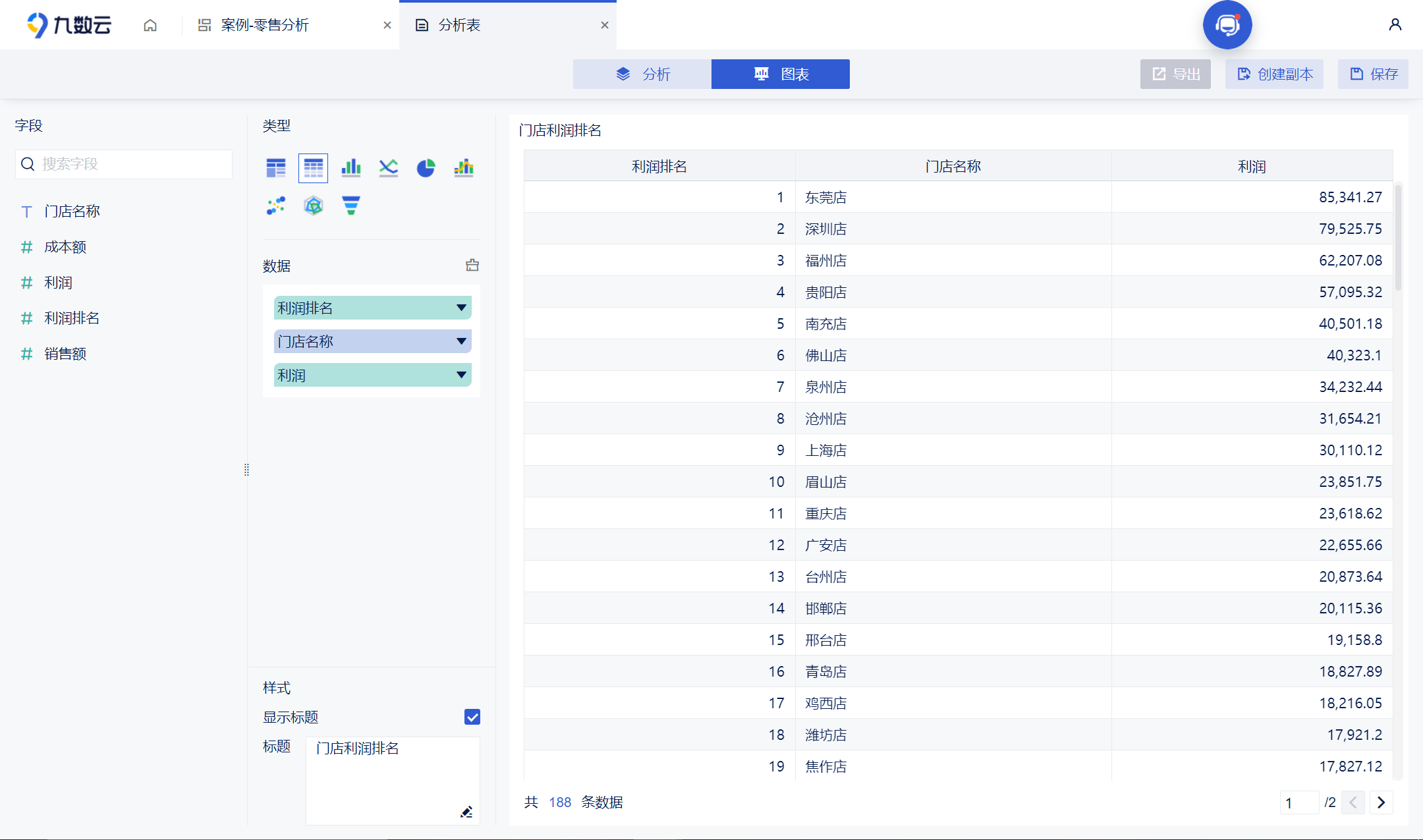Viewport: 1423px width, 840px height.
Task: Open the customer service chat bubble
Action: pos(1227,25)
